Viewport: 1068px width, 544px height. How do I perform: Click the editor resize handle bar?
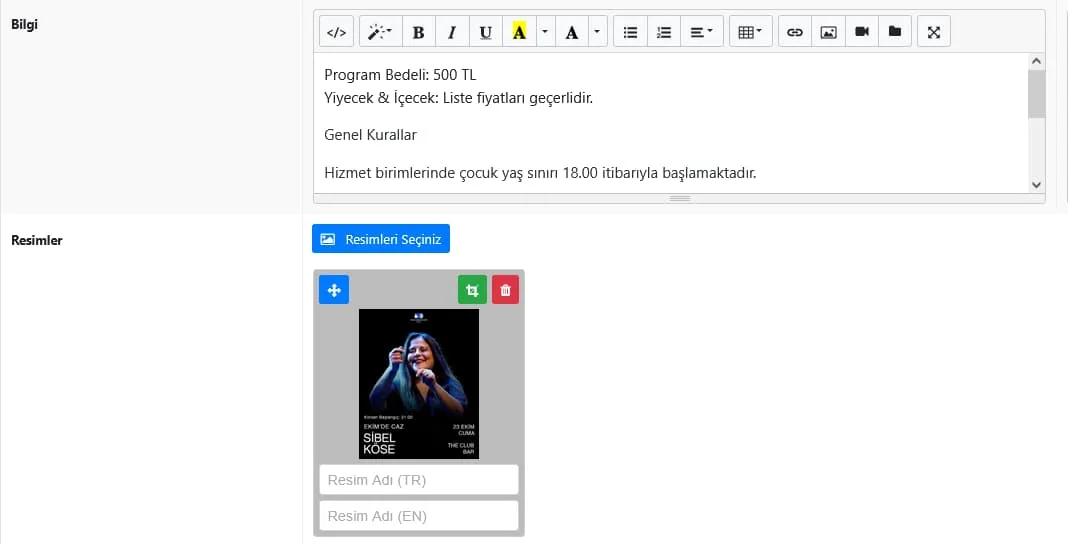click(679, 198)
